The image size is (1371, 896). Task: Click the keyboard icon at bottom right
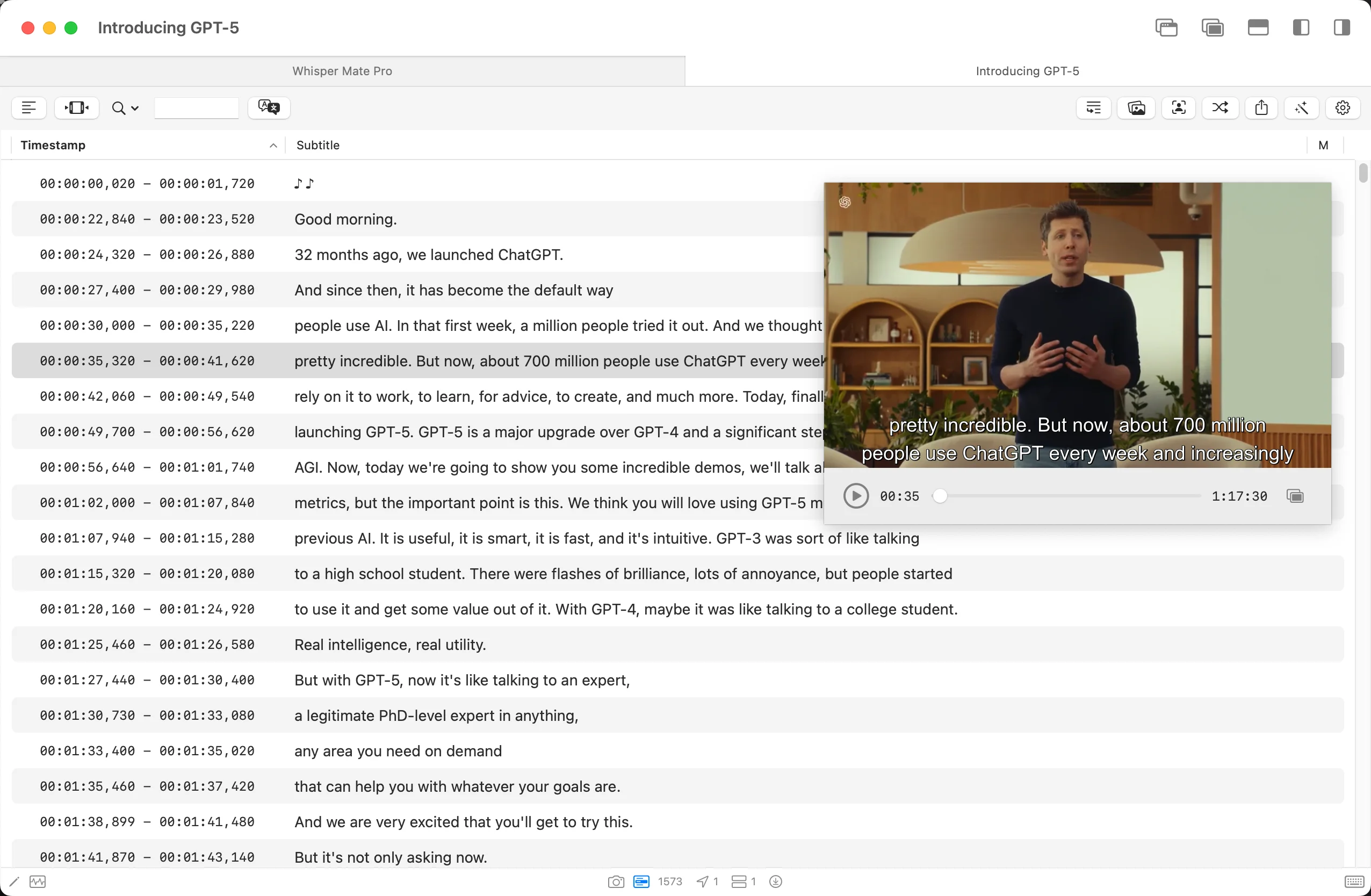1354,881
